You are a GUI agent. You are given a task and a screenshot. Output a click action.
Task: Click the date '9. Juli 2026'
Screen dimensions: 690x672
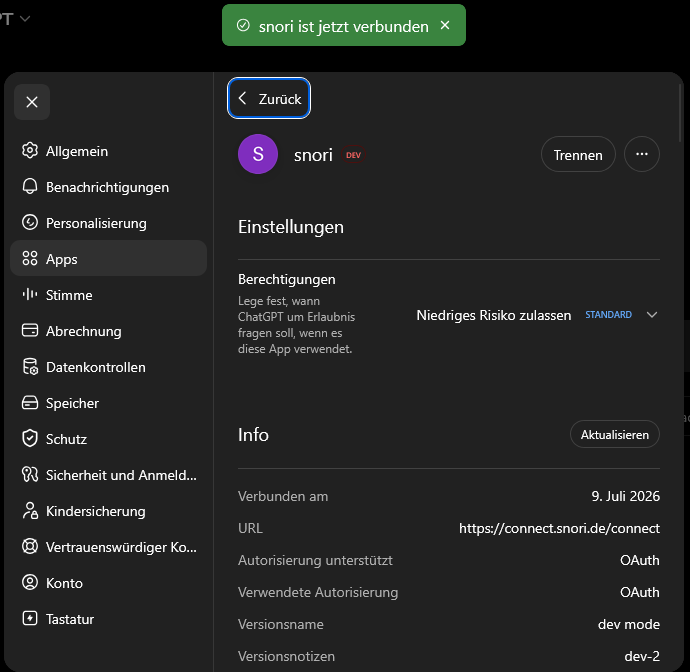coord(625,496)
